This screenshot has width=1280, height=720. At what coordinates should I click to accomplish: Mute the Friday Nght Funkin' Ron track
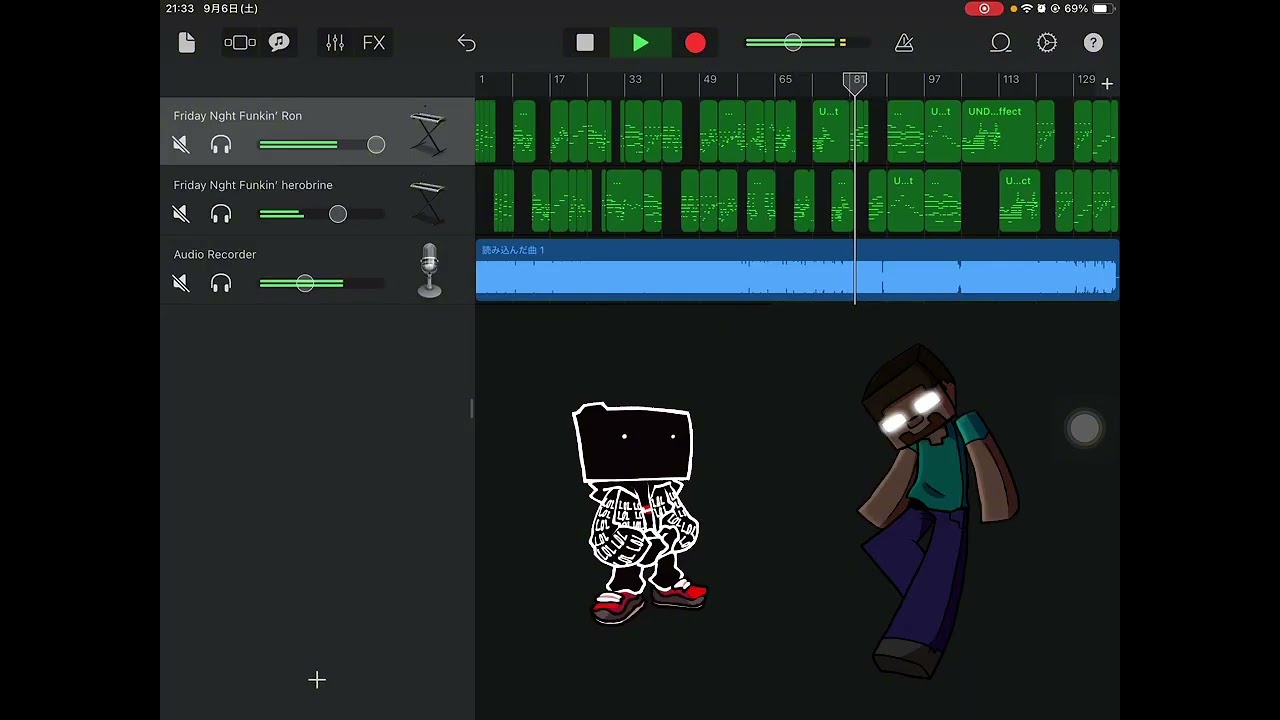tap(181, 145)
